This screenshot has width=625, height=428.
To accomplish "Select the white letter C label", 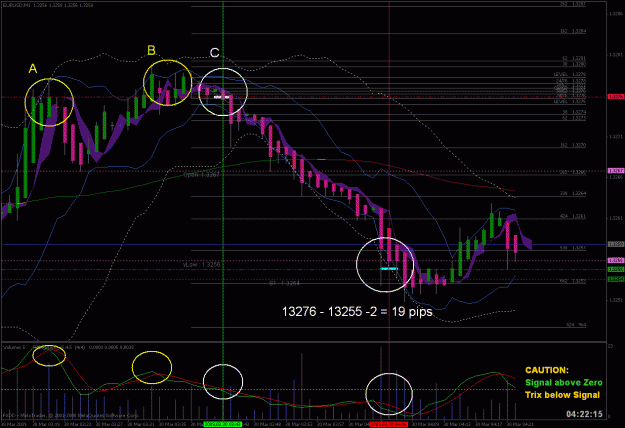I will tap(214, 53).
